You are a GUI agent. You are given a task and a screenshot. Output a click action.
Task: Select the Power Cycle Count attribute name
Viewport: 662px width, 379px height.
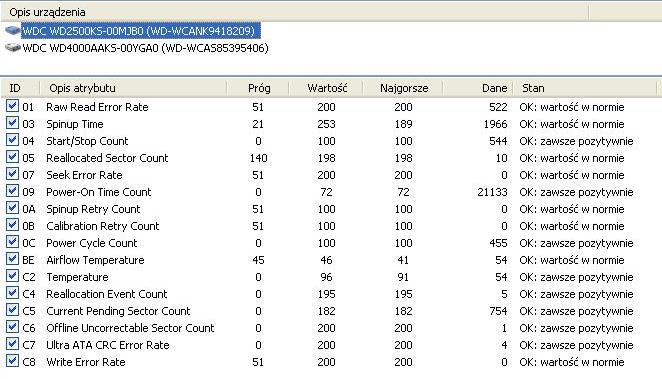click(x=92, y=243)
